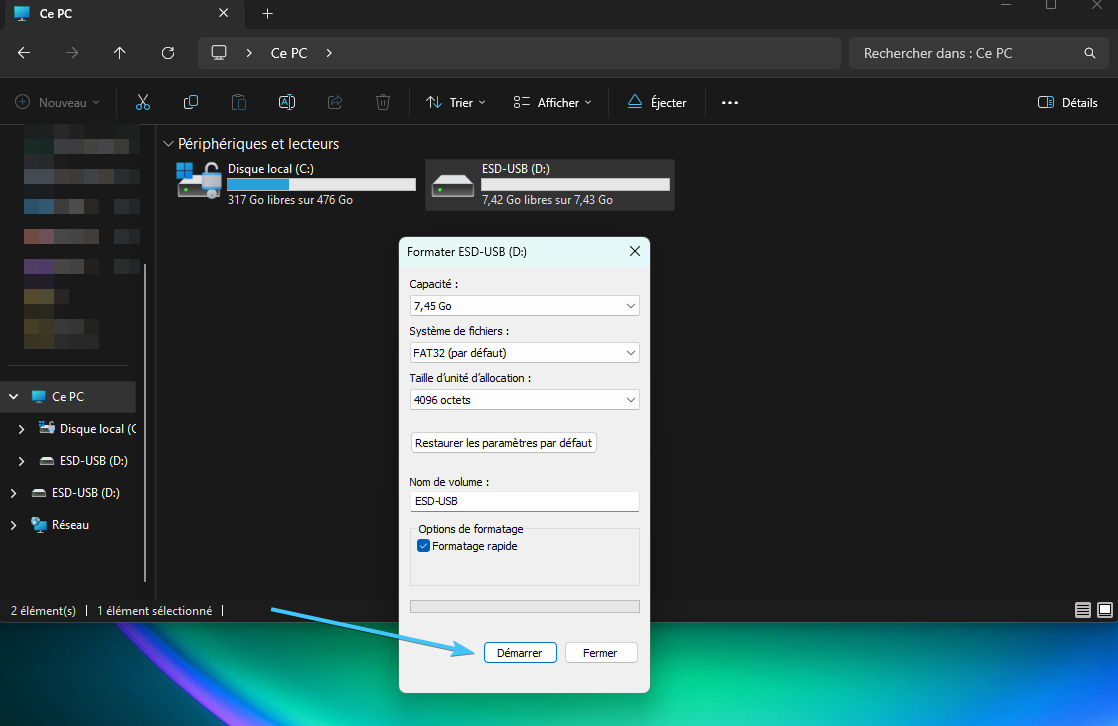Image resolution: width=1118 pixels, height=726 pixels.
Task: Open the Taille d'unité d'allocation dropdown
Action: [x=524, y=400]
